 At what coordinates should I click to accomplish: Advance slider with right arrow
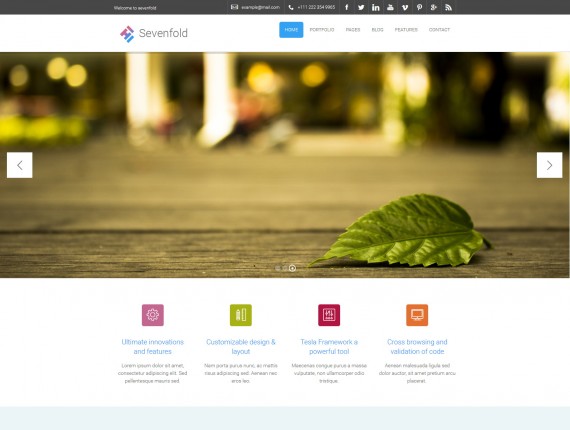pos(549,165)
